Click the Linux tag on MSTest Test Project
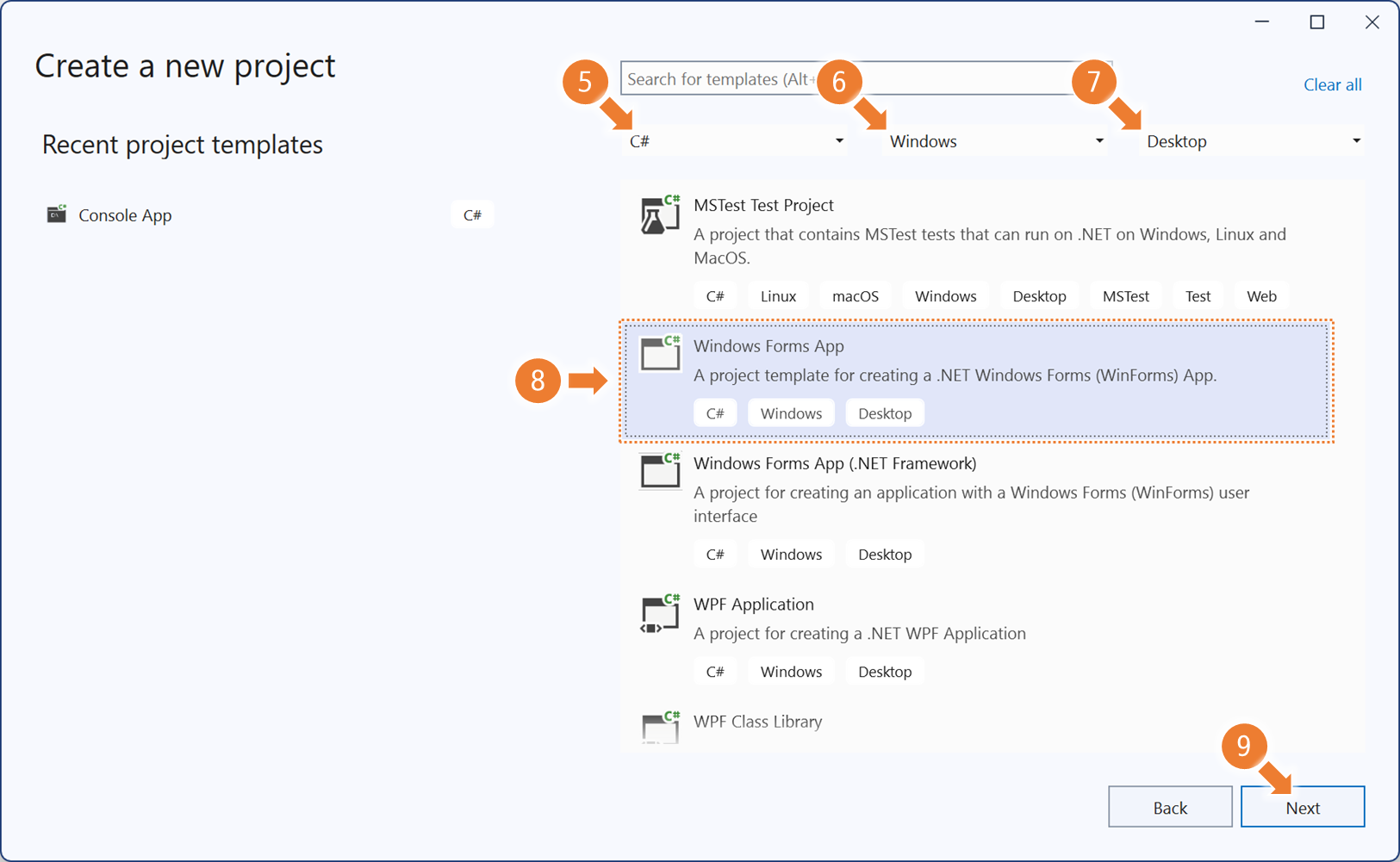Viewport: 1400px width, 862px height. click(778, 296)
